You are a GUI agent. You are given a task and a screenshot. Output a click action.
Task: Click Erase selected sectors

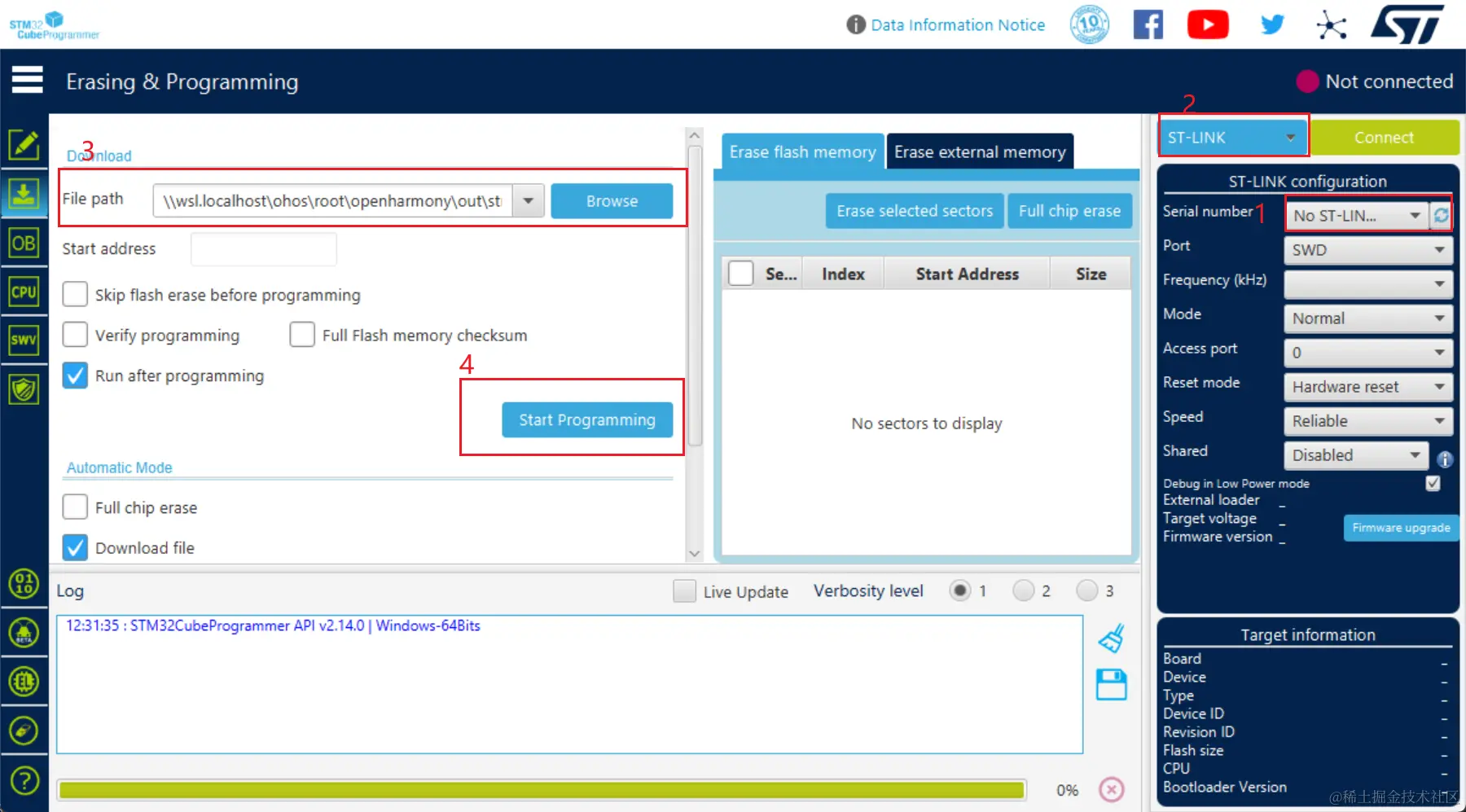coord(915,210)
